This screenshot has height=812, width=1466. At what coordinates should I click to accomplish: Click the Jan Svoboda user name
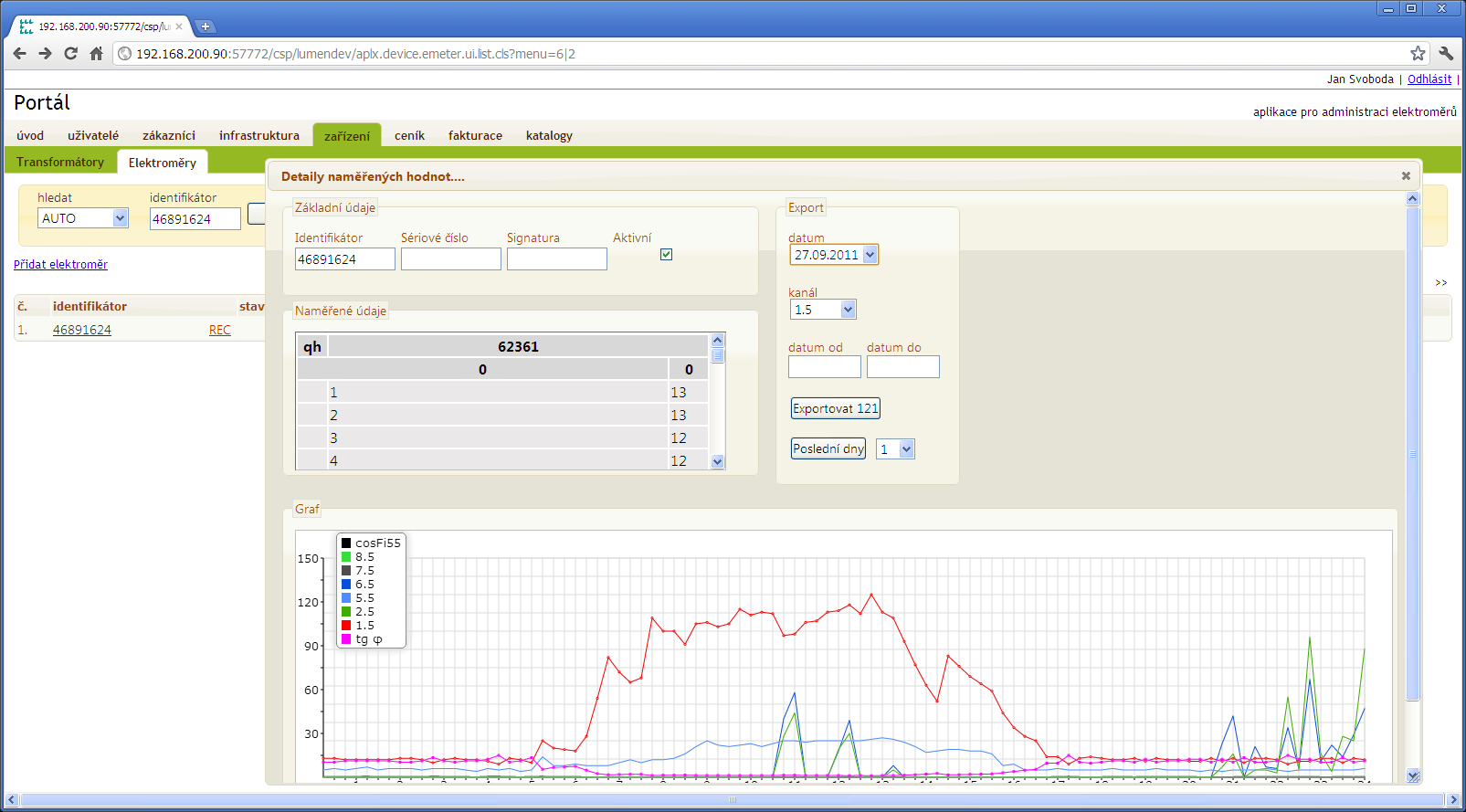1360,79
